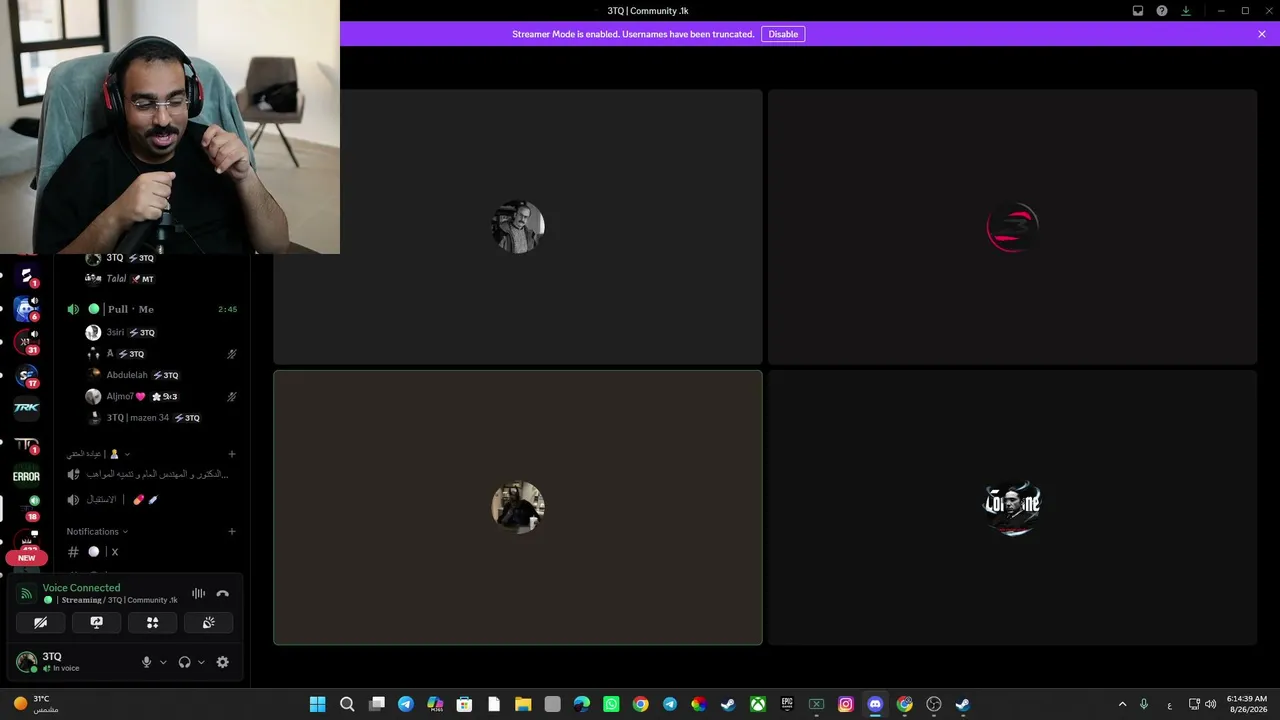Open Xbox app from the taskbar
Screen dimensions: 1280x720
coord(758,704)
